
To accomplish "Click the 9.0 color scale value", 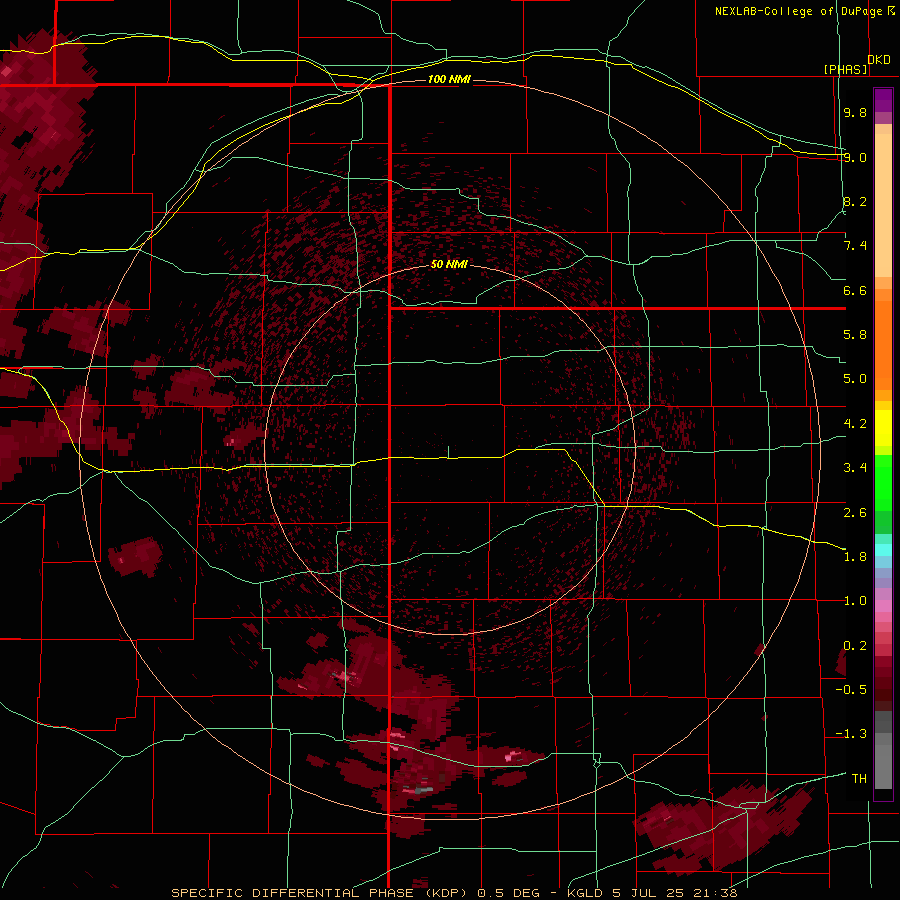I will (855, 157).
